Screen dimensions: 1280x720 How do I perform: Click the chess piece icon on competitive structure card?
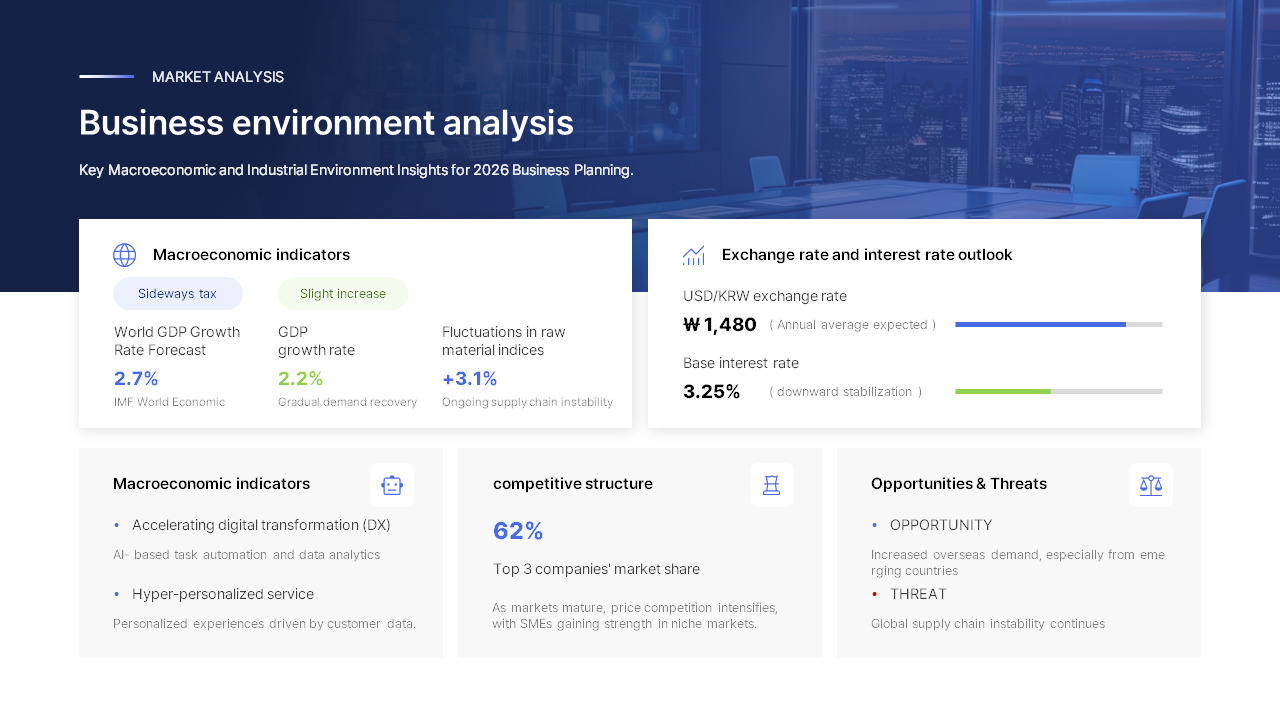(771, 485)
